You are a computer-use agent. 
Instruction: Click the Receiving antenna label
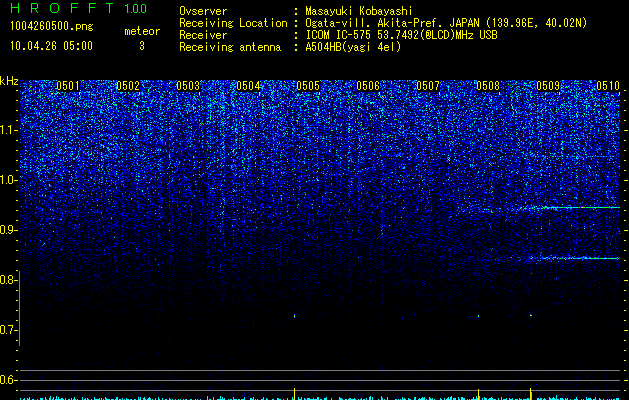coord(230,47)
